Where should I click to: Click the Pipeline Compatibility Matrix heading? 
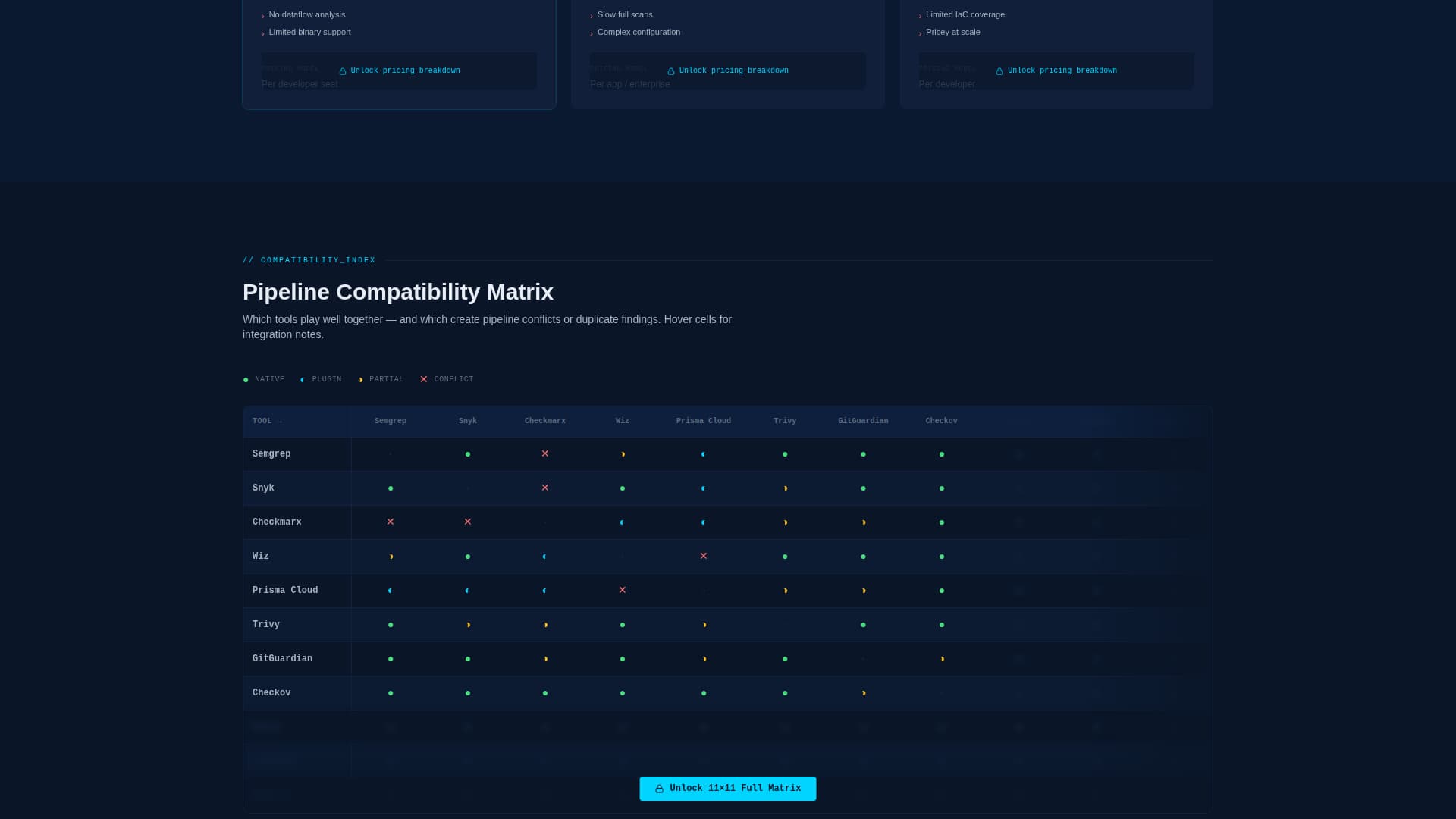398,292
